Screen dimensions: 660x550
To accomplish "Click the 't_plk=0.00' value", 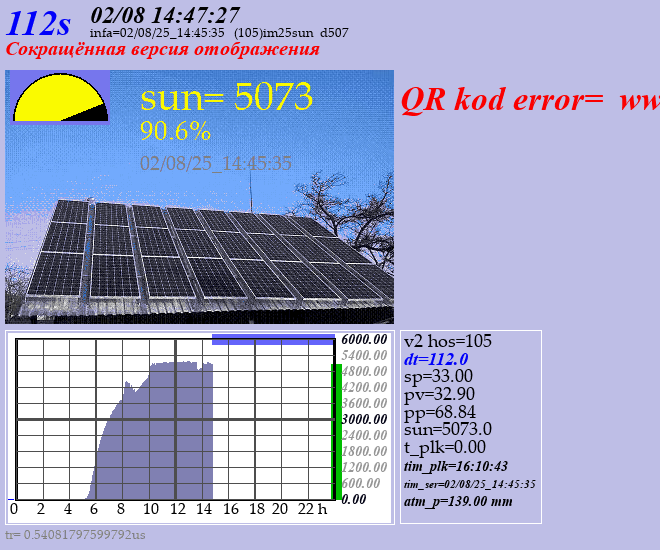I will (445, 447).
